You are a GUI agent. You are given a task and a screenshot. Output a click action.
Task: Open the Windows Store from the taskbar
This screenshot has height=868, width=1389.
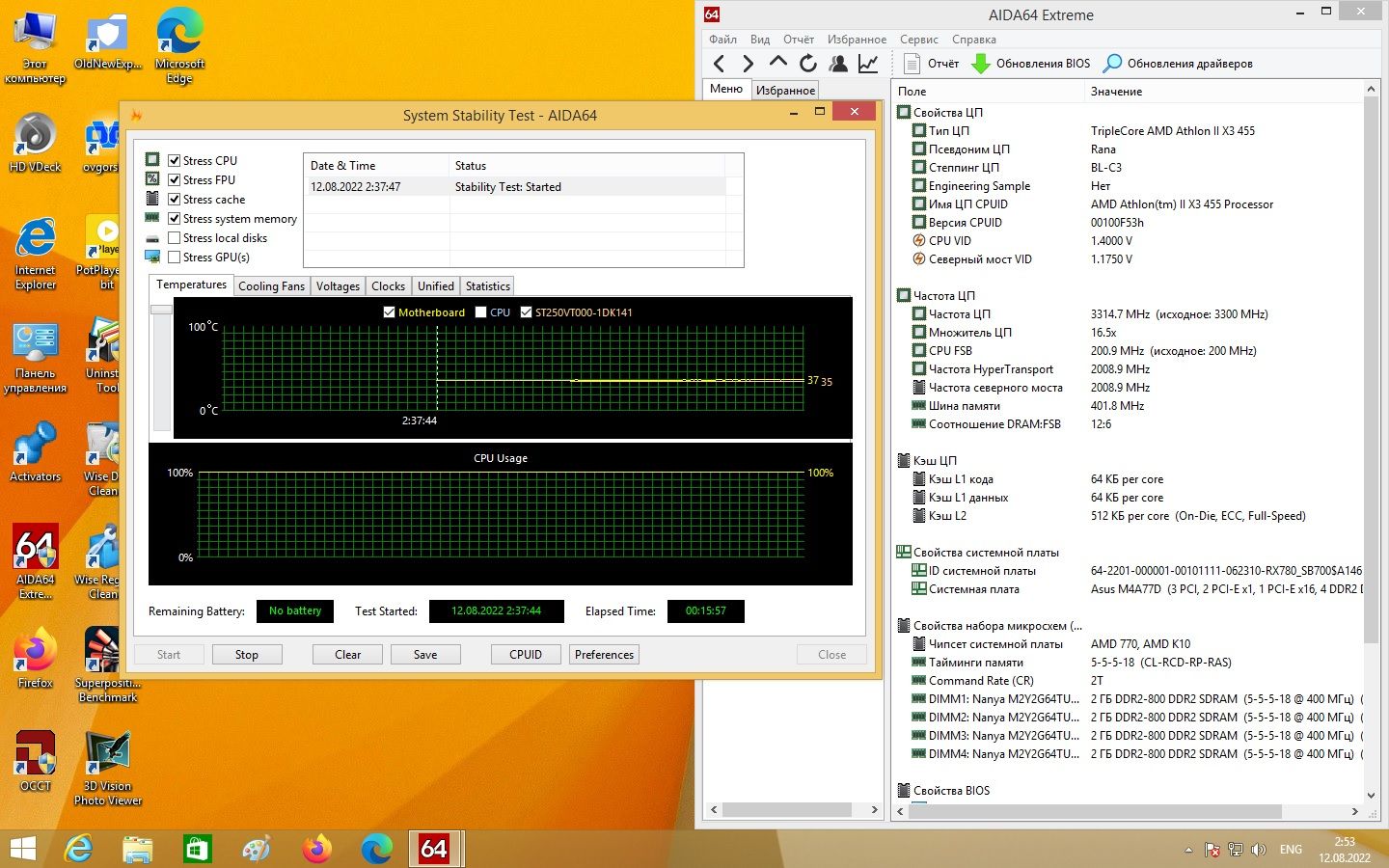point(197,849)
